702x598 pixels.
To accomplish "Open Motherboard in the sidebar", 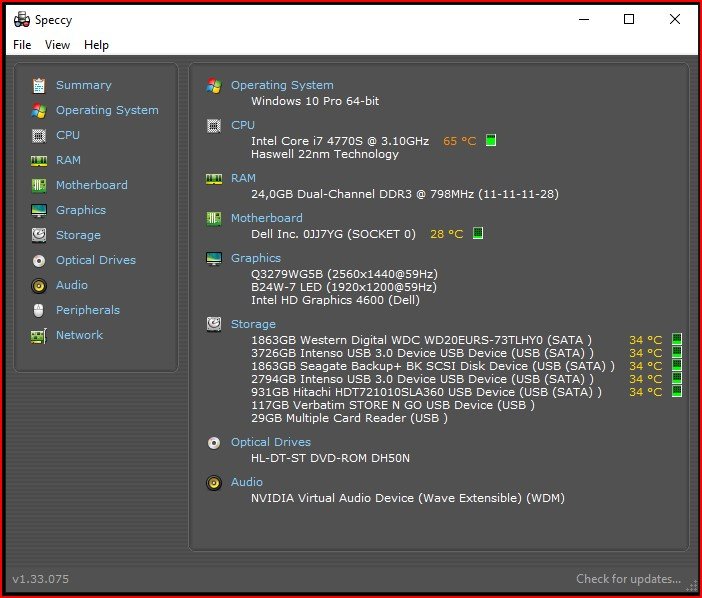I will 92,185.
